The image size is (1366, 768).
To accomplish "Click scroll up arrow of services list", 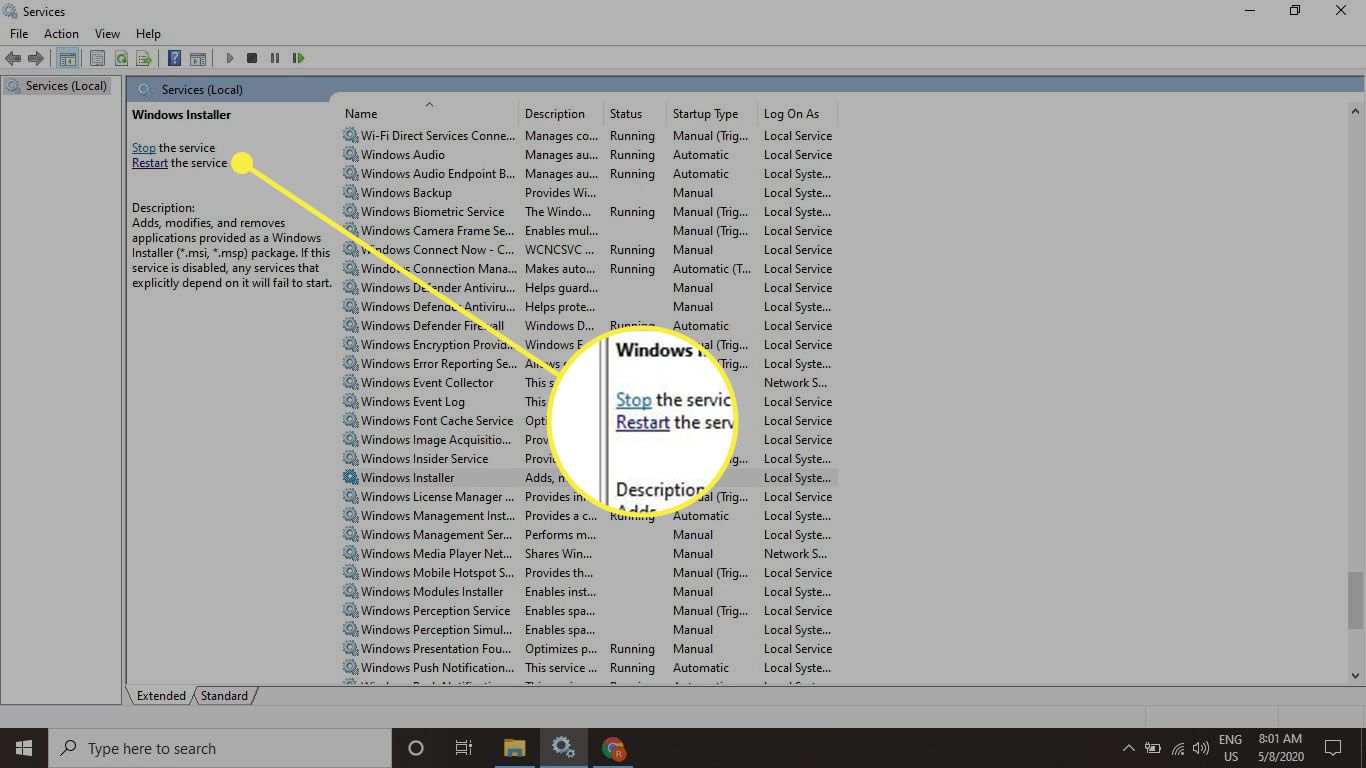I will pos(1356,113).
